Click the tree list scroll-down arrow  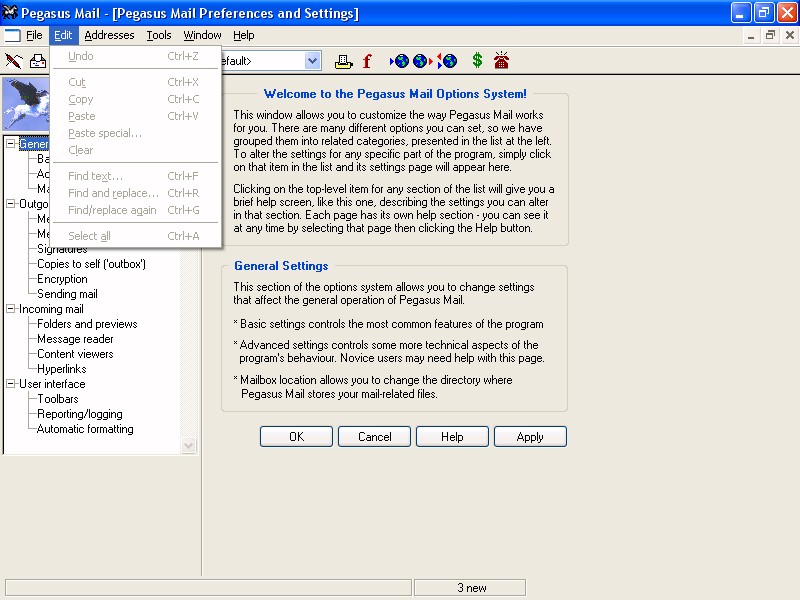point(188,445)
